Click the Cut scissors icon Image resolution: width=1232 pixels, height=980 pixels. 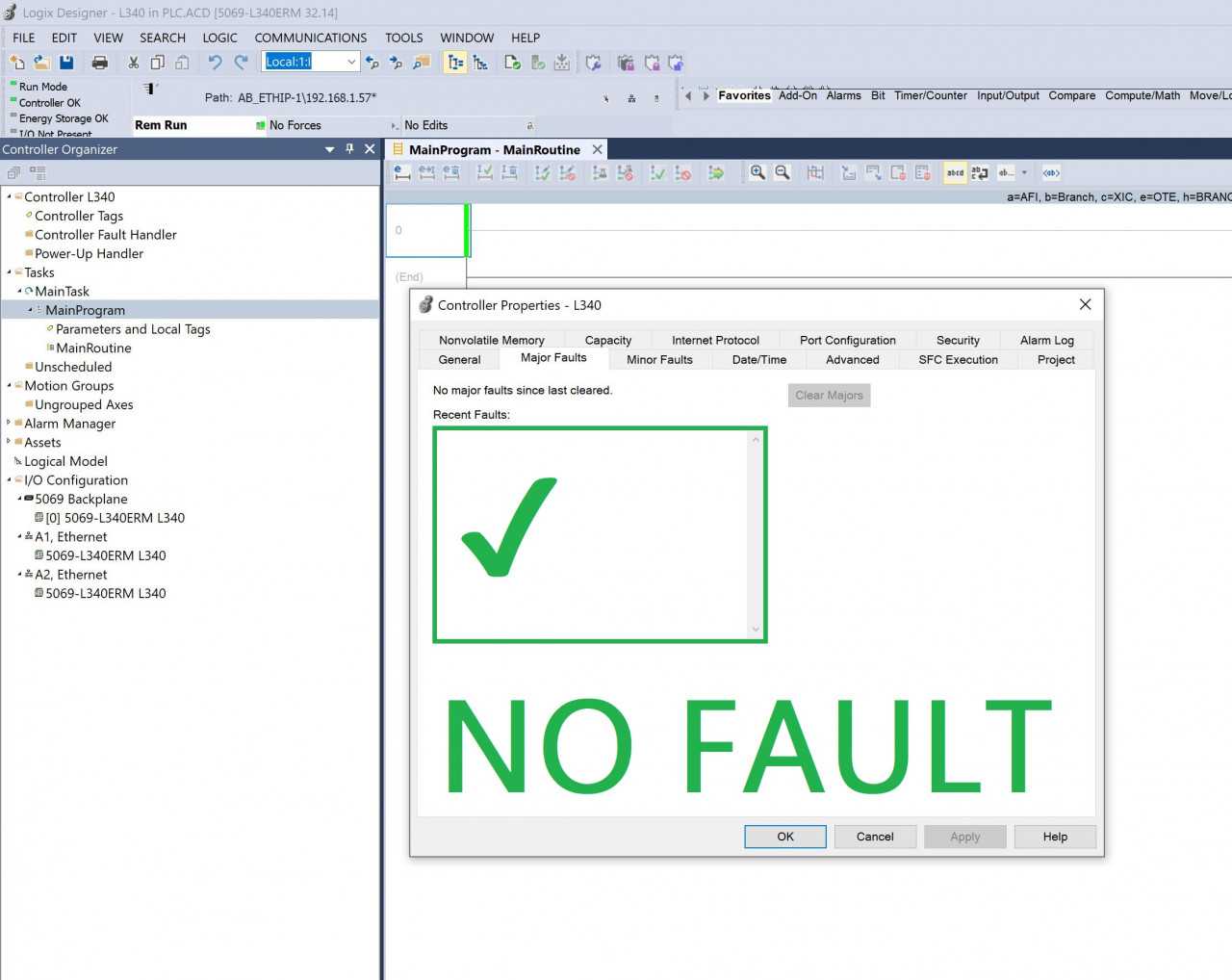click(133, 63)
